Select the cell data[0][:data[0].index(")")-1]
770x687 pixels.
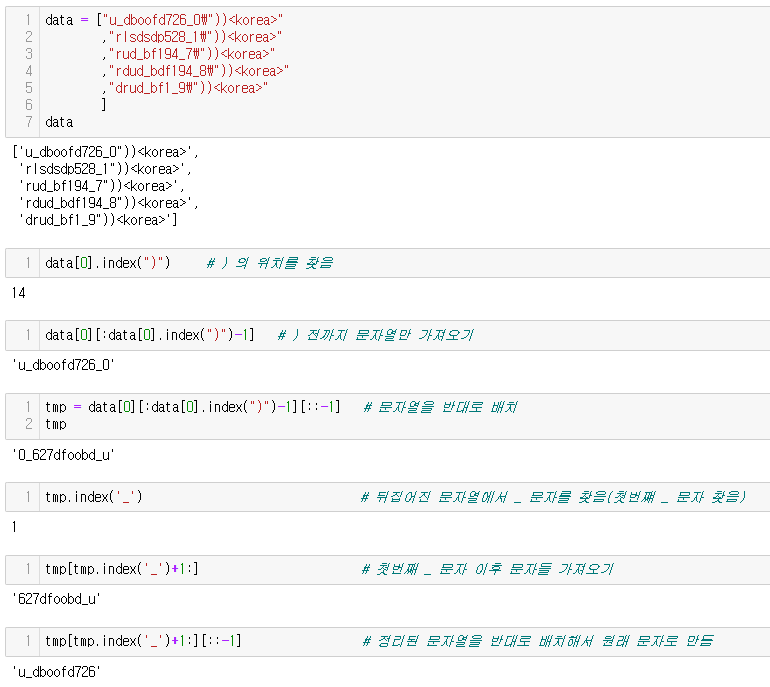pos(388,335)
